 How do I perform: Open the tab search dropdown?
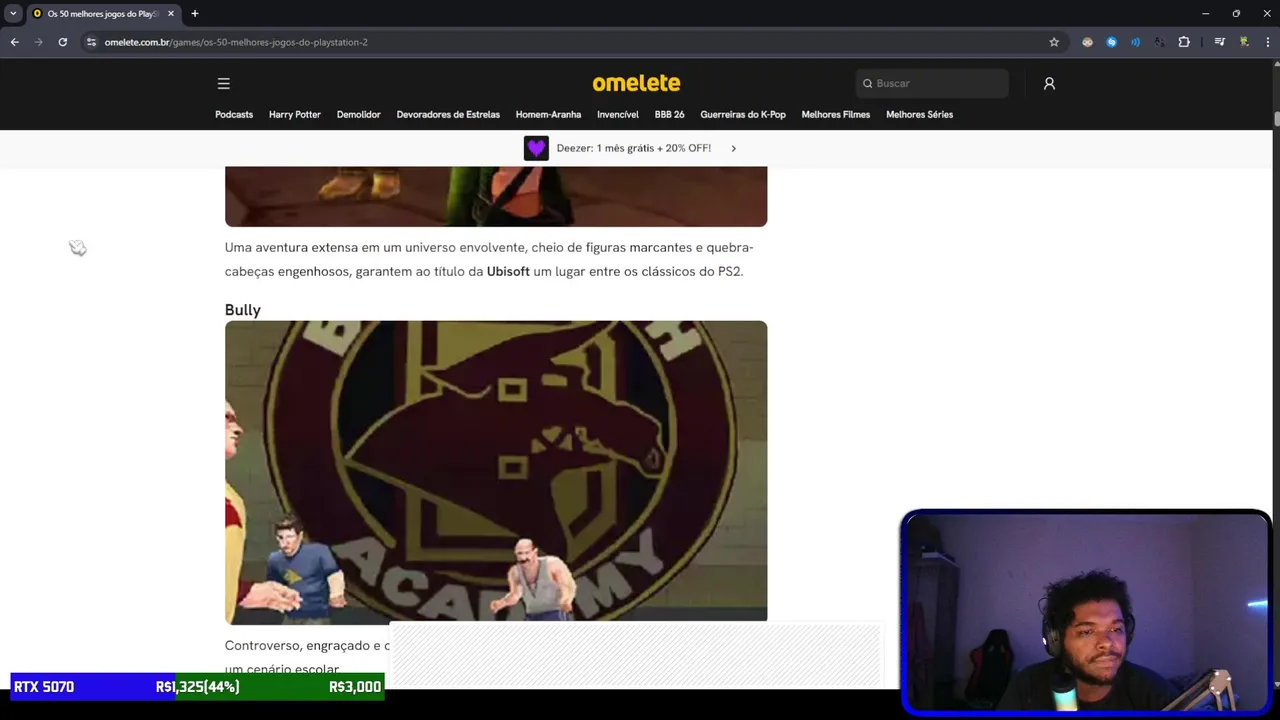(13, 13)
